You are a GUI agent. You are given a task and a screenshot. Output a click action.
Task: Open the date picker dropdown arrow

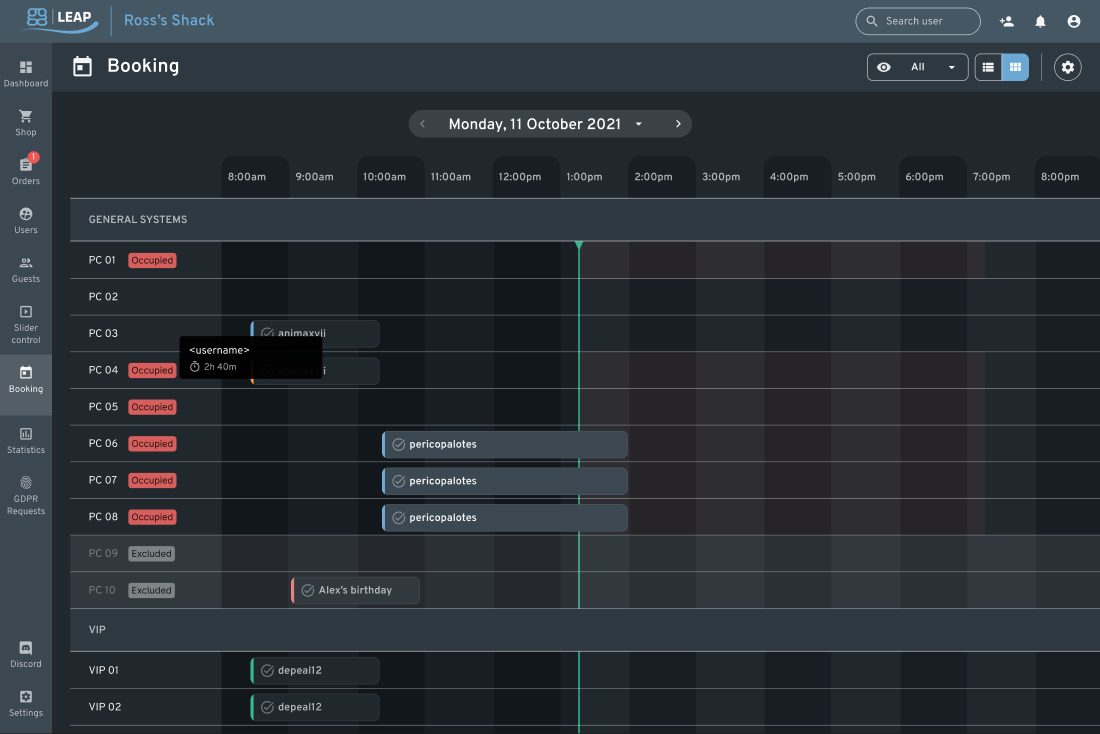(x=638, y=124)
